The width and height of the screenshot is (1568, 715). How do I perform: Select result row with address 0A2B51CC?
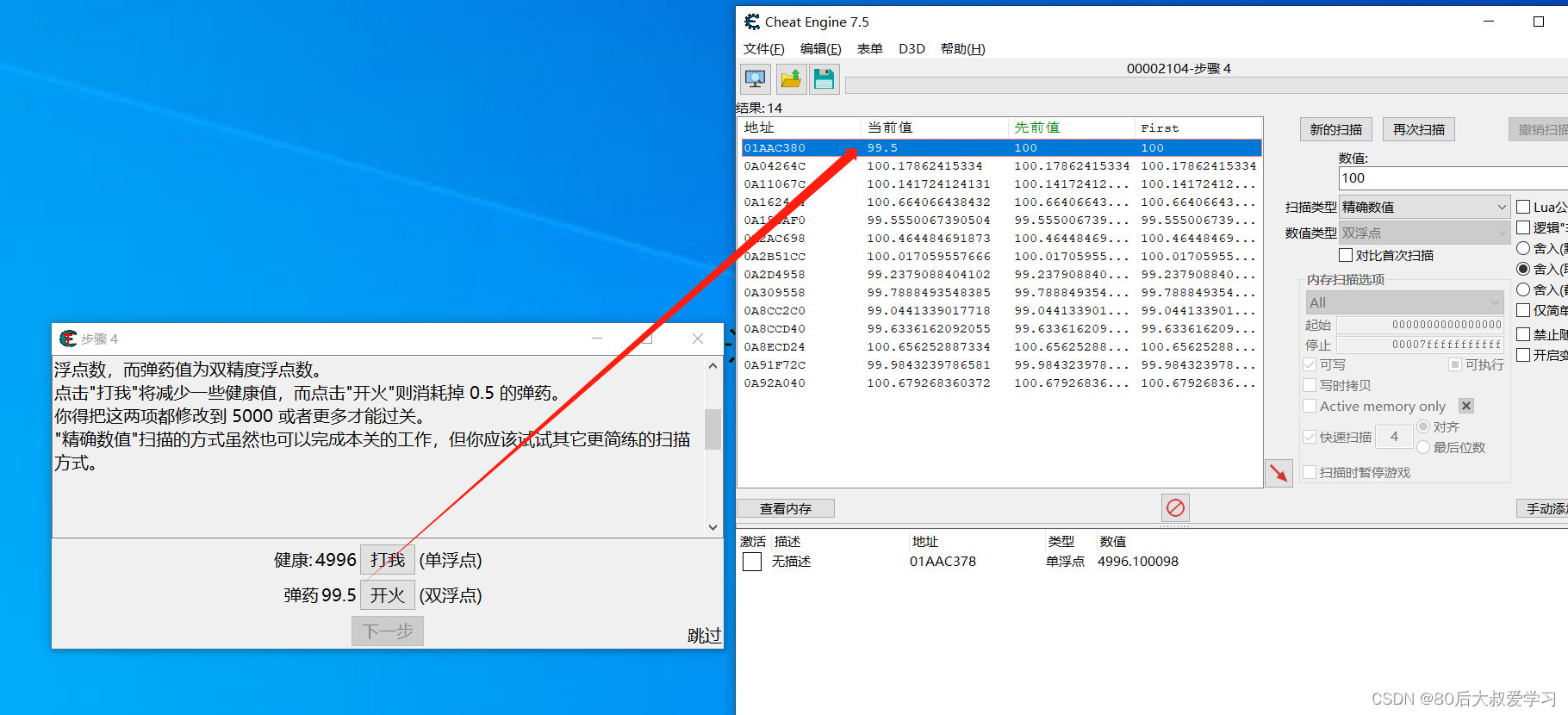(1001, 256)
